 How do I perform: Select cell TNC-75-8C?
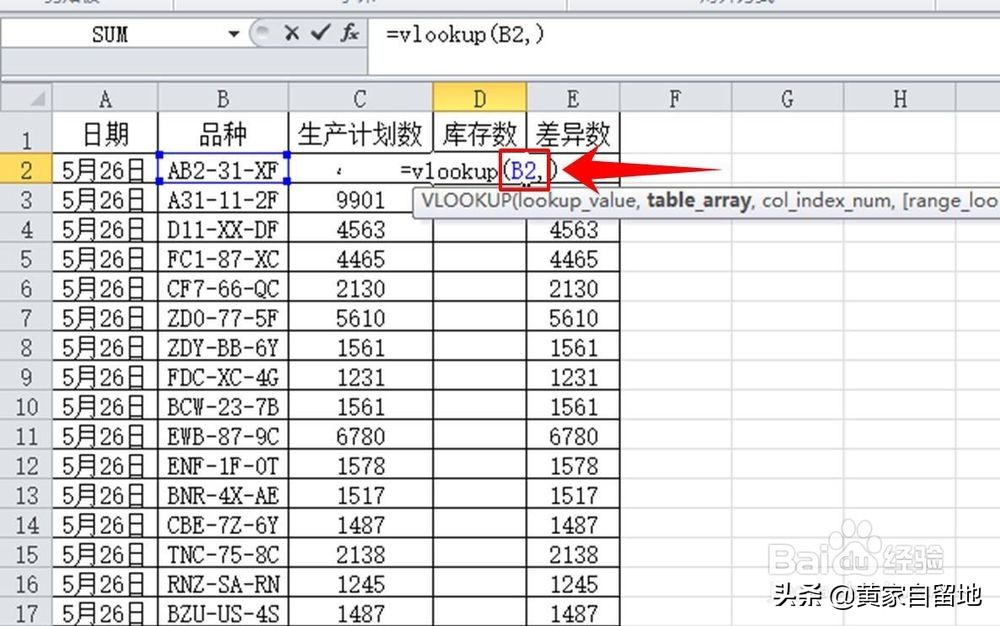[x=223, y=554]
